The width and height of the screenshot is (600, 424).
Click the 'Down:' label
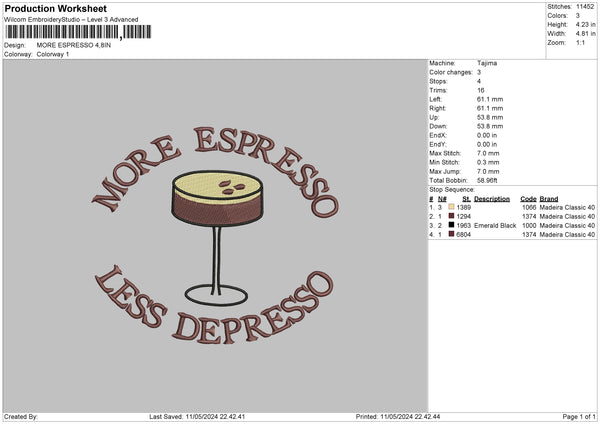coord(438,126)
